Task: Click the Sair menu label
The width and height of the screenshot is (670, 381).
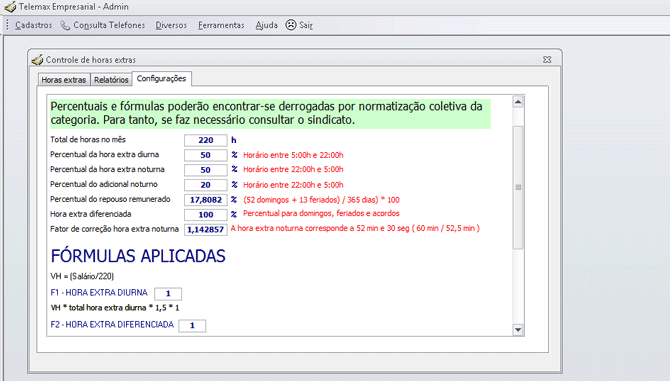Action: coord(306,25)
